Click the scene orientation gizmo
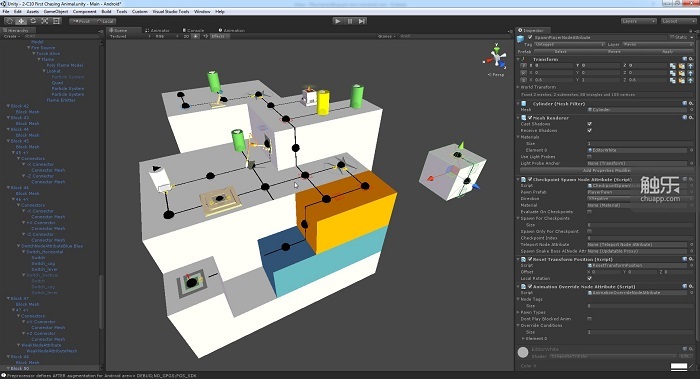This screenshot has height=379, width=700. [x=497, y=57]
